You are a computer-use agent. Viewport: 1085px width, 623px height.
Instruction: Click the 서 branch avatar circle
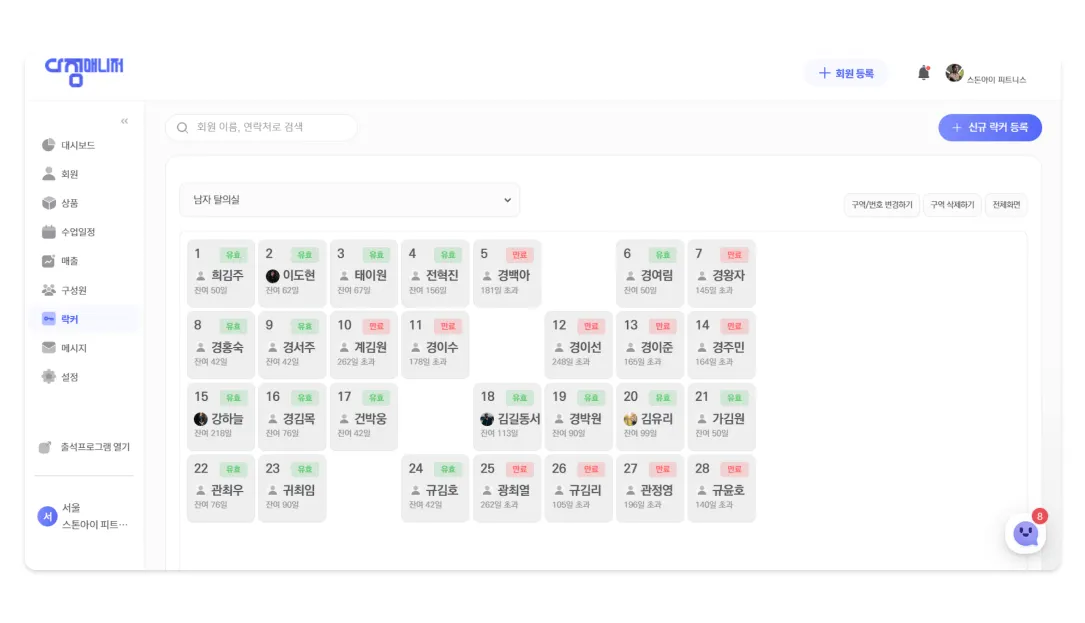coord(47,516)
